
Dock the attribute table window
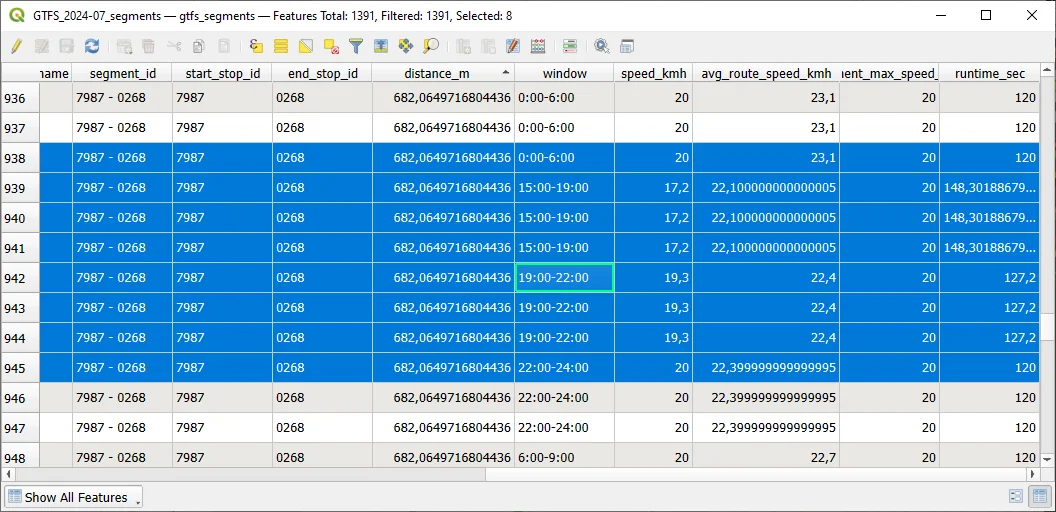coord(627,46)
